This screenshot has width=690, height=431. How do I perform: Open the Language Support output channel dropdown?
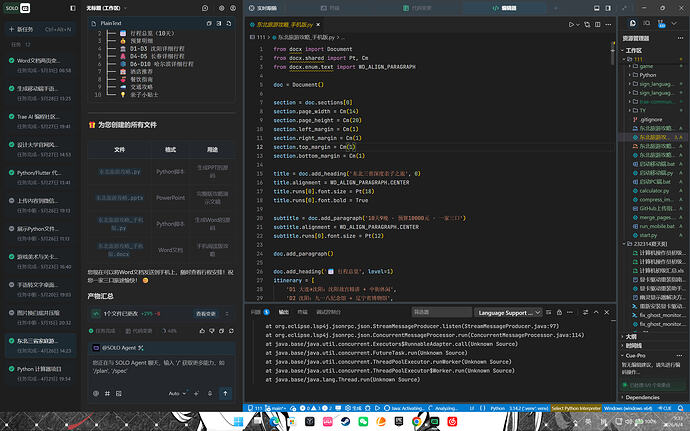(508, 313)
